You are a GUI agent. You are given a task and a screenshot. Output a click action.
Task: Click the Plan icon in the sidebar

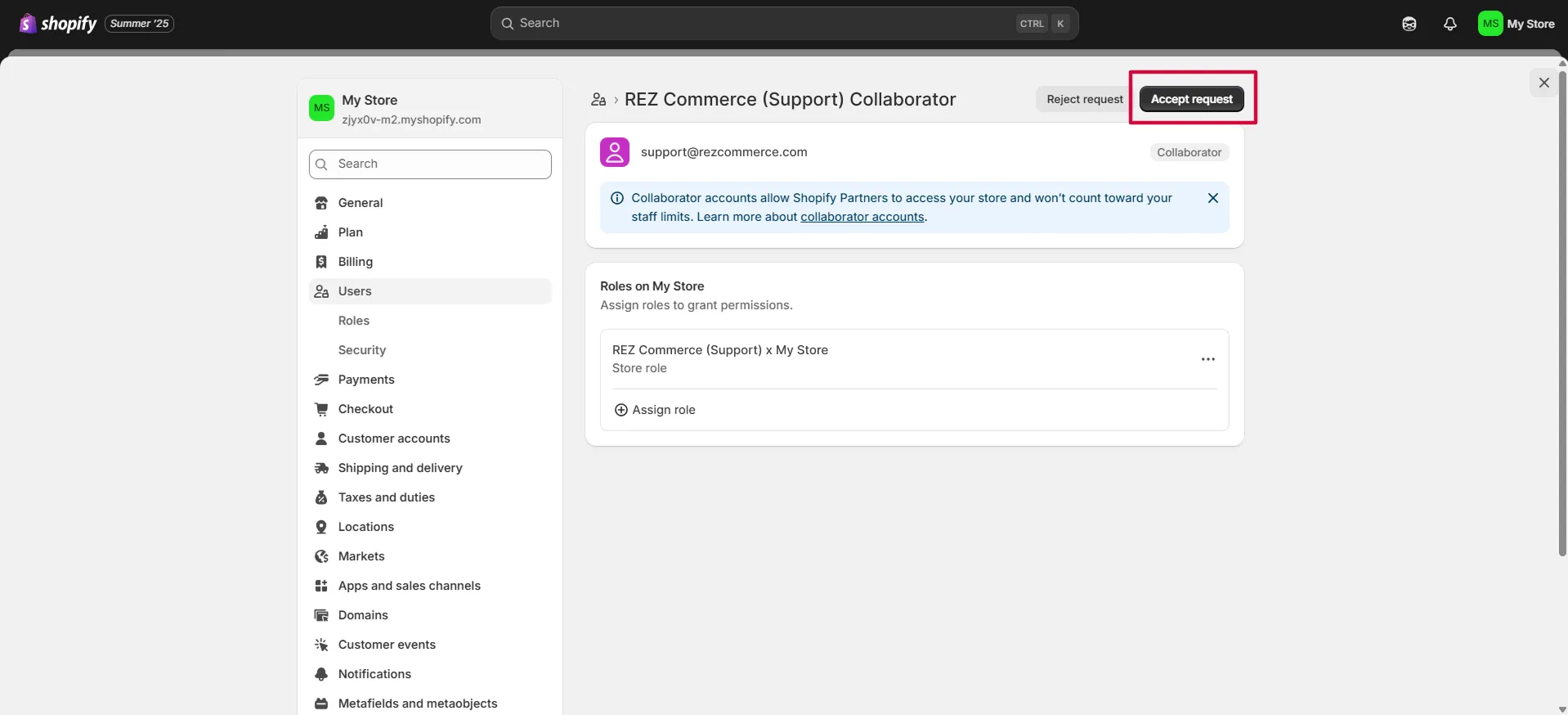321,232
